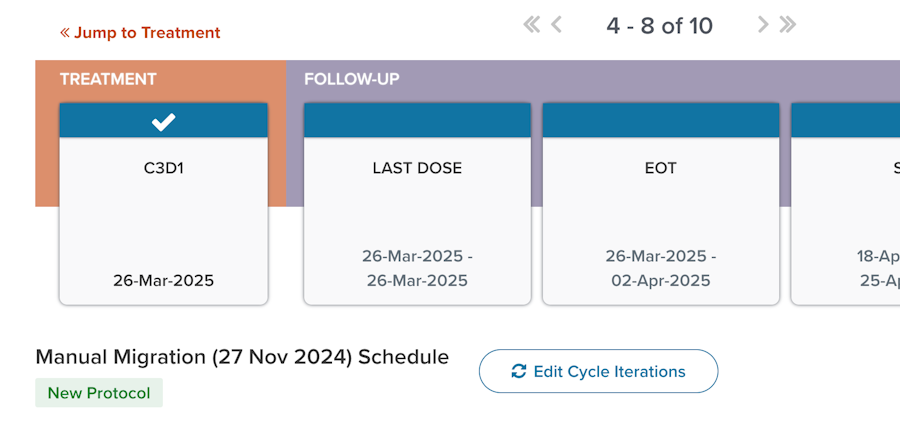Viewport: 900px width, 423px height.
Task: Select the C3D1 visit card
Action: coord(164,204)
